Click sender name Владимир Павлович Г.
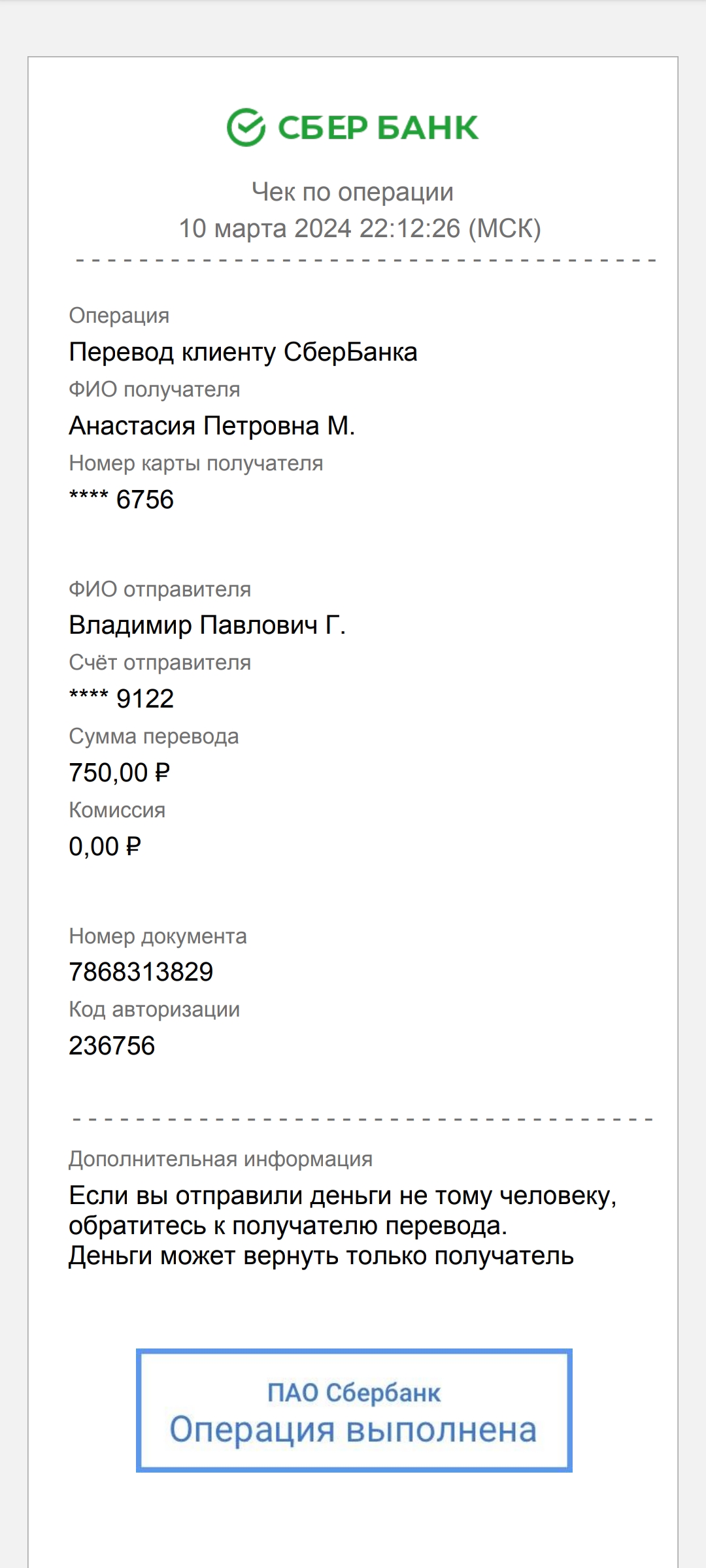706x1568 pixels. pos(207,625)
